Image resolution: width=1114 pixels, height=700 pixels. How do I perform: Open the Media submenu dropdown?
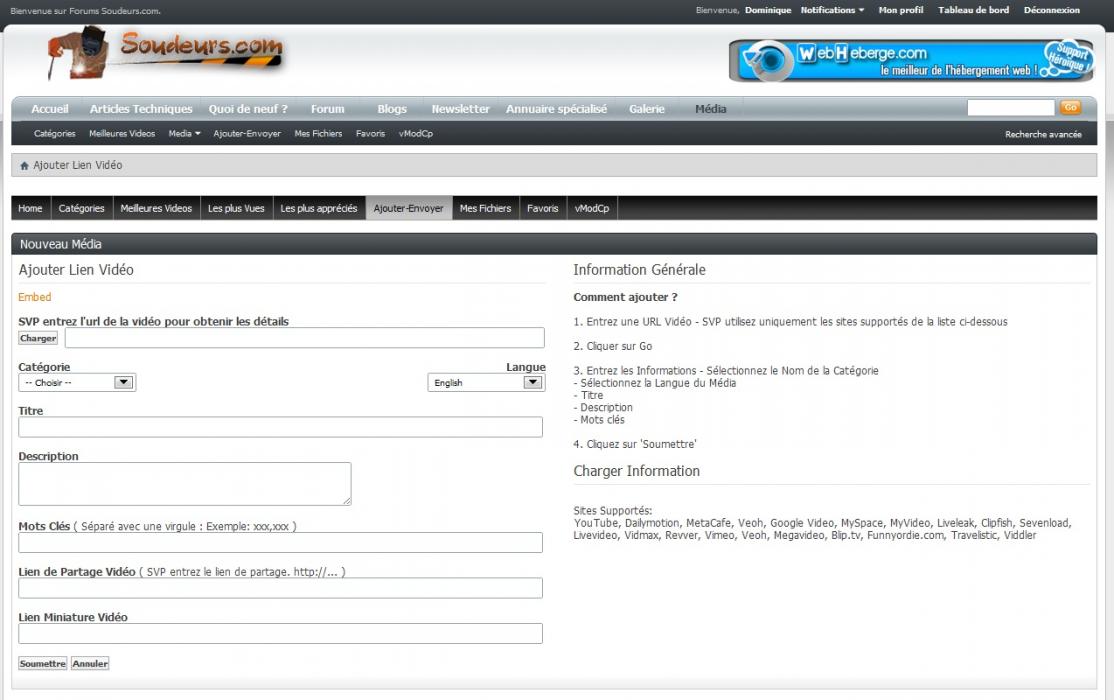(x=184, y=134)
